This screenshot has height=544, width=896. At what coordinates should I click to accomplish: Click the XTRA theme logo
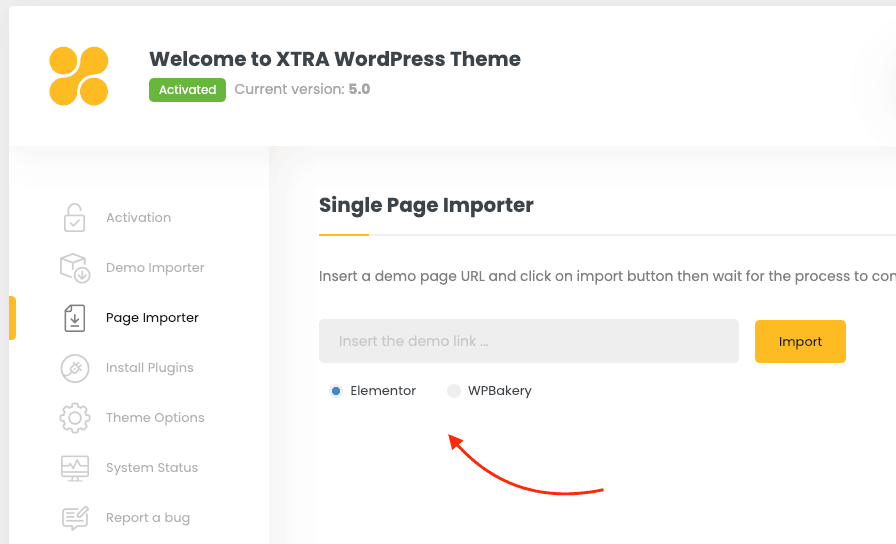coord(79,76)
